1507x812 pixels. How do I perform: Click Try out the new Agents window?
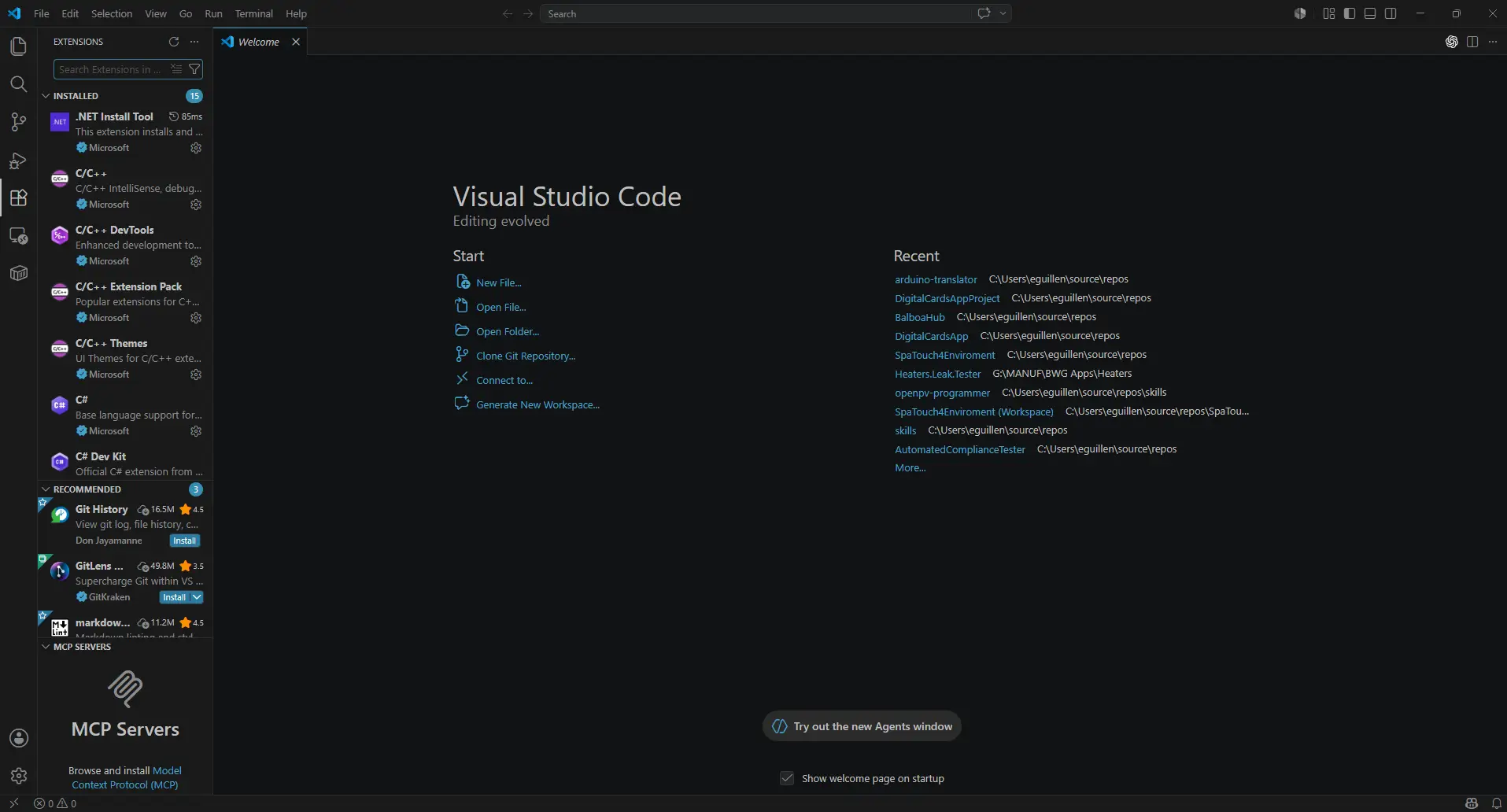coord(862,726)
